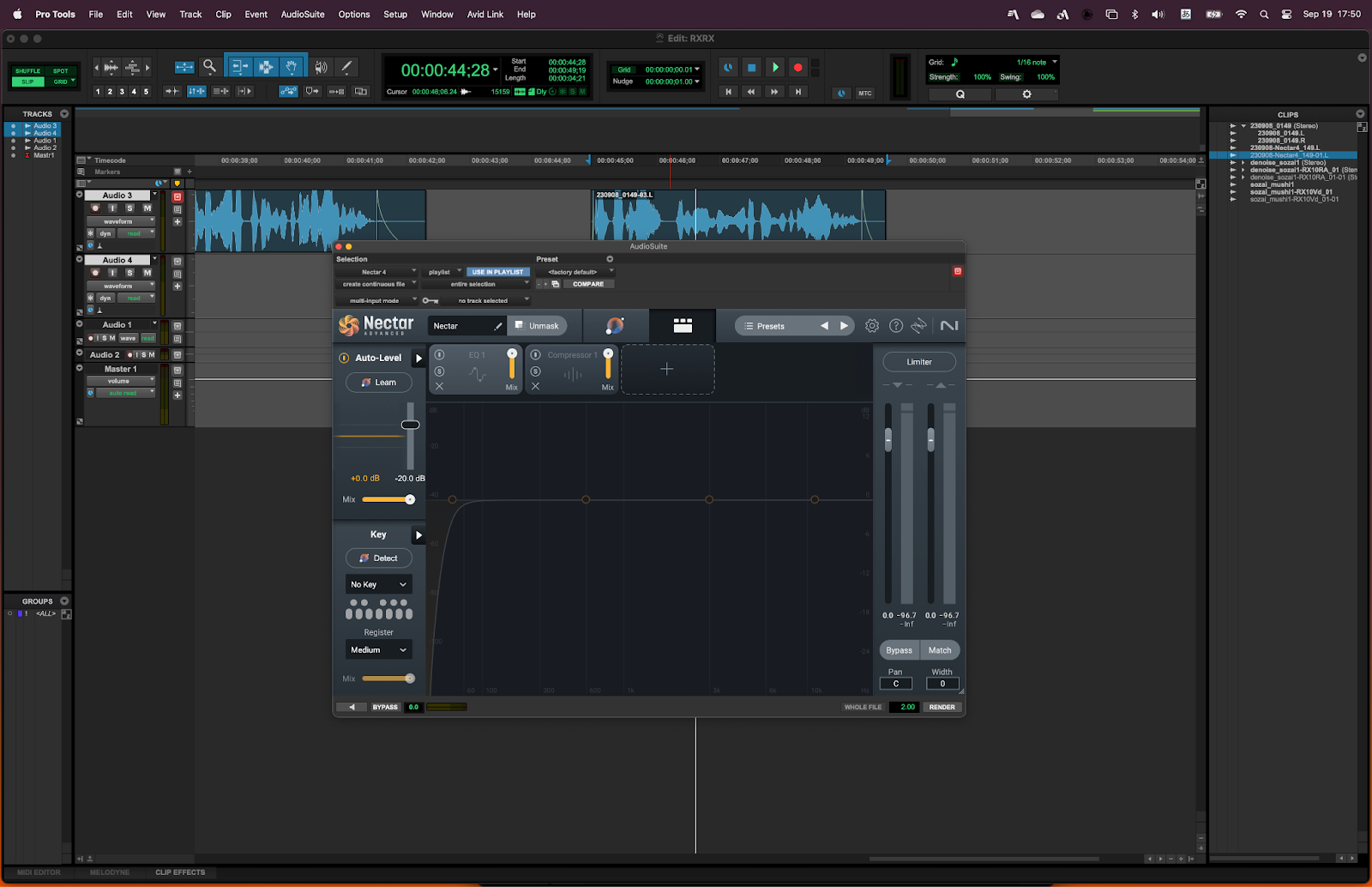Remove the Compressor 1 module with X
The height and width of the screenshot is (887, 1372).
[x=535, y=387]
